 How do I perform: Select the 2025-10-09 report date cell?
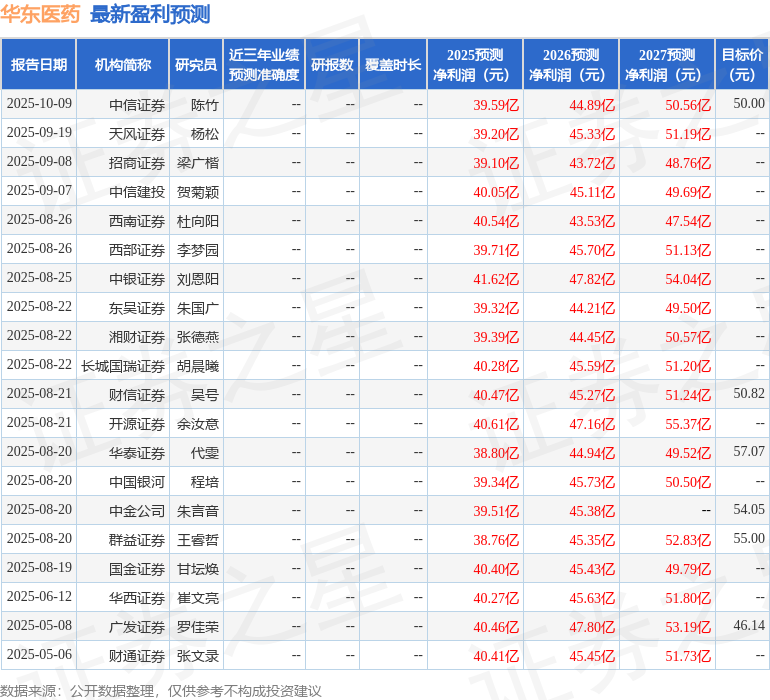pos(39,104)
